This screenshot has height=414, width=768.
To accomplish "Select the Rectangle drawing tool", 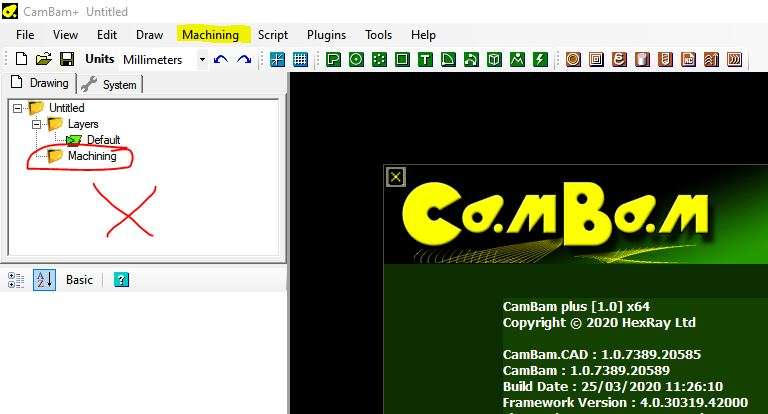I will [402, 60].
